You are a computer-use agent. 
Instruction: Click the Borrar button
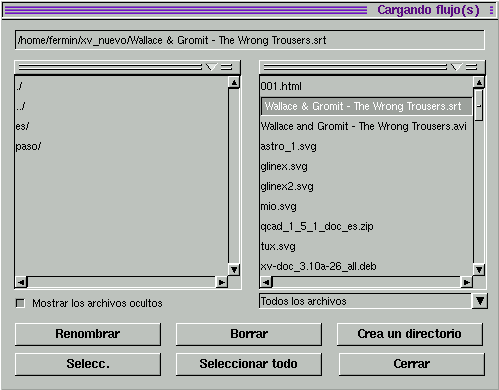point(249,334)
